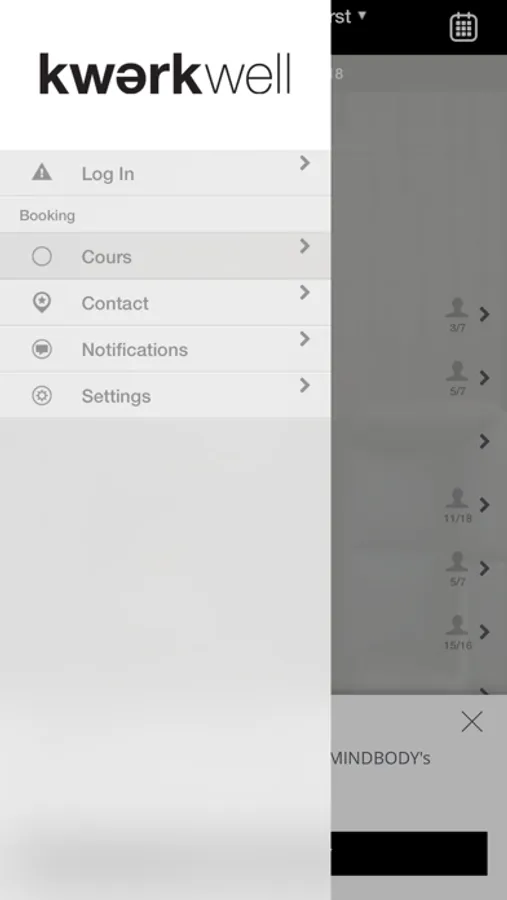Screen dimensions: 507x900
Task: Open the calendar icon in top bar
Action: click(463, 26)
